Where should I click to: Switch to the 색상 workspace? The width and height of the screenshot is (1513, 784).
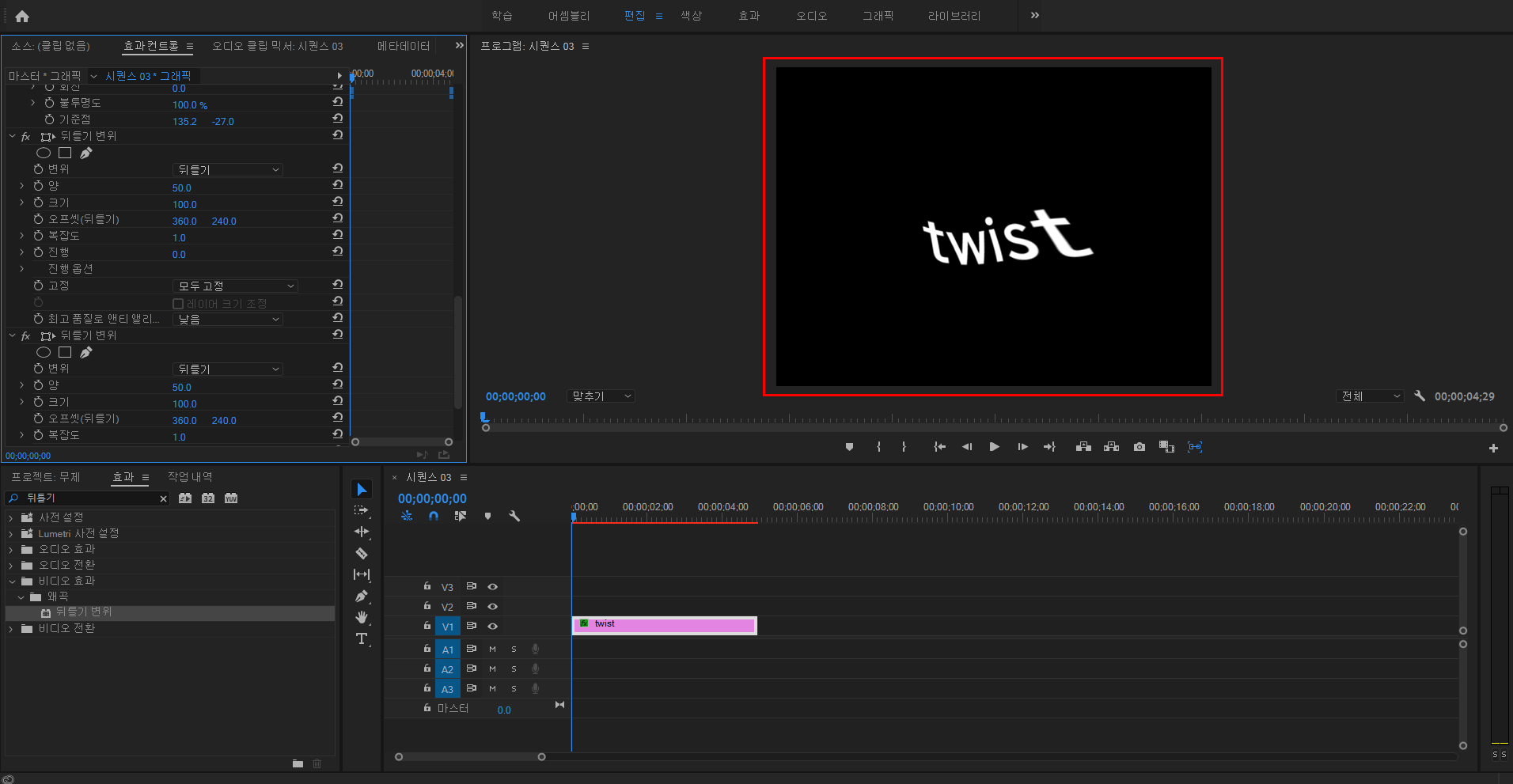tap(691, 16)
